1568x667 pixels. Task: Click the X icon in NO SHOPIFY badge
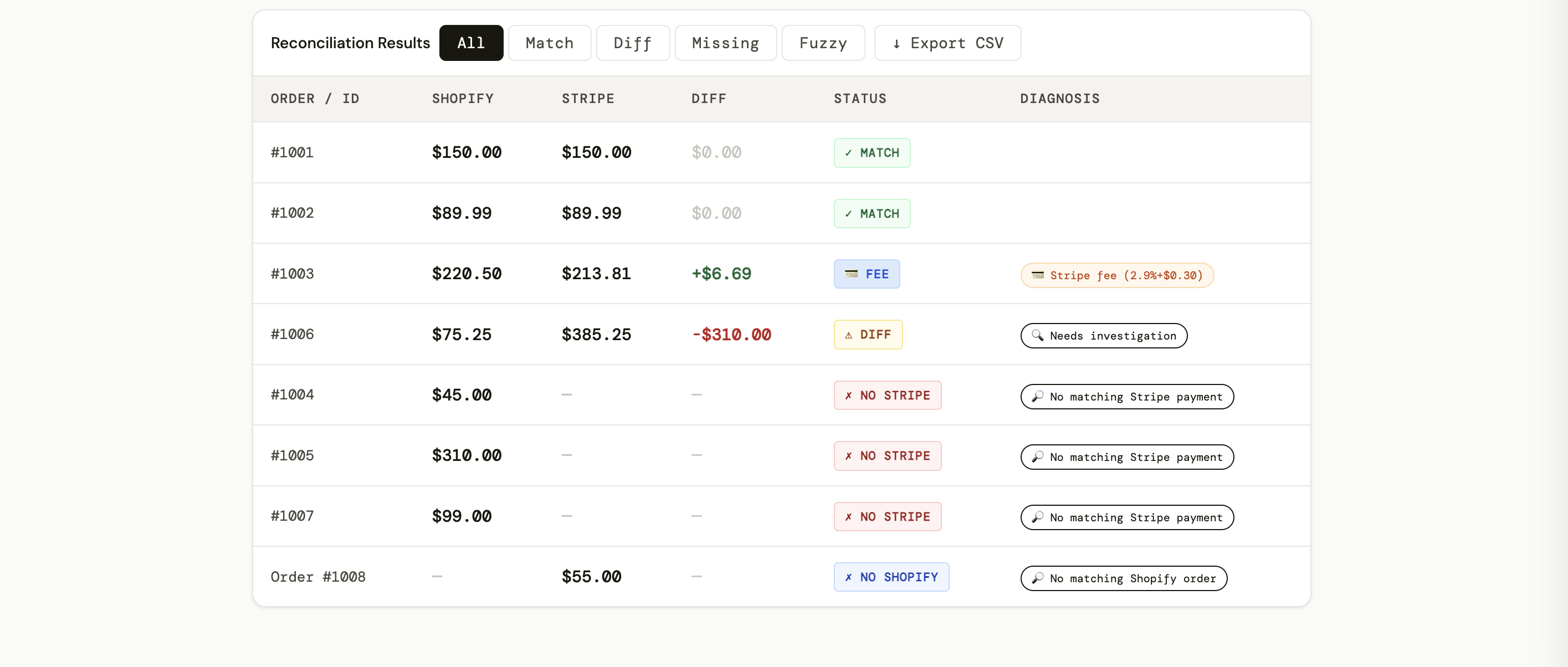[x=848, y=577]
